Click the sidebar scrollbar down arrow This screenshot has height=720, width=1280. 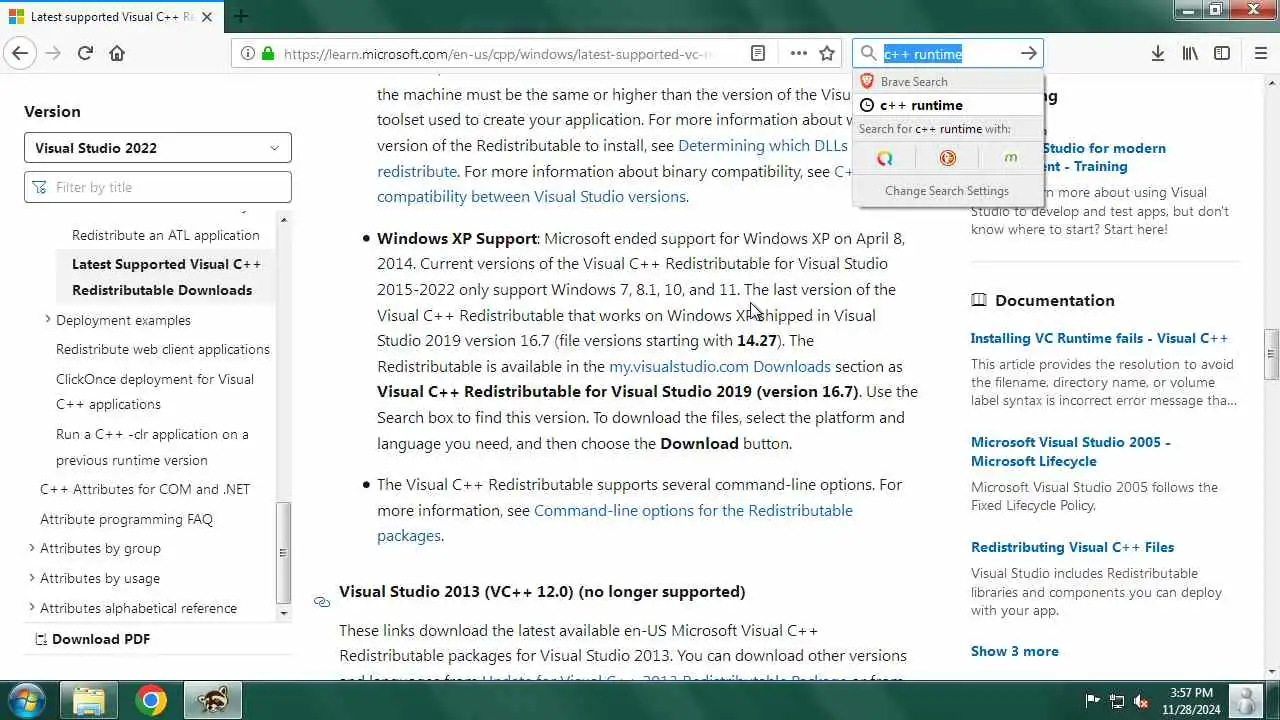point(284,612)
